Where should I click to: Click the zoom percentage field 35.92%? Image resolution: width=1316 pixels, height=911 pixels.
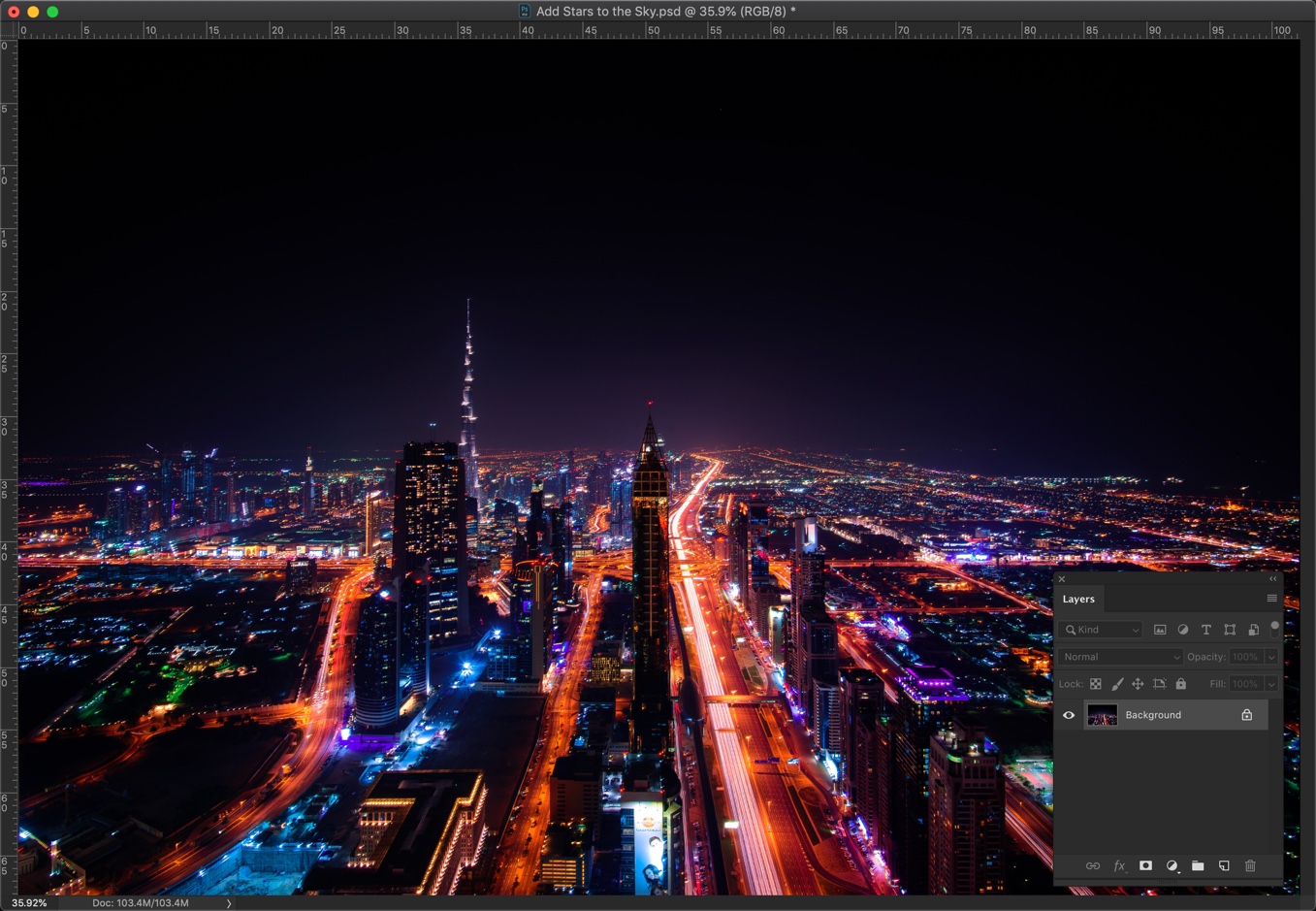pyautogui.click(x=29, y=902)
